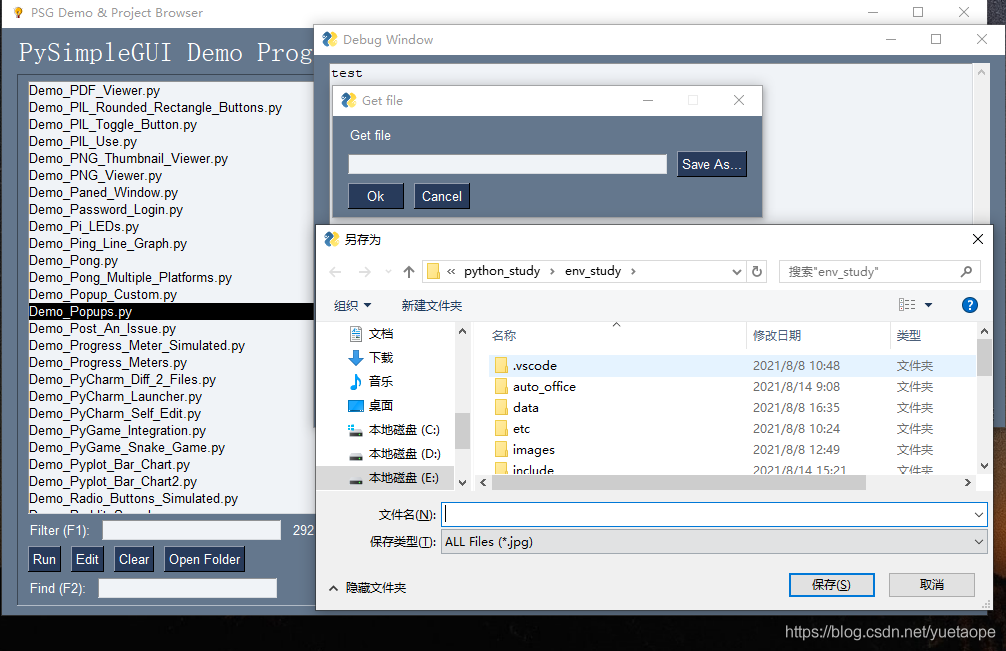Close the 另存为 dialog
Viewport: 1006px width, 651px height.
pos(978,239)
